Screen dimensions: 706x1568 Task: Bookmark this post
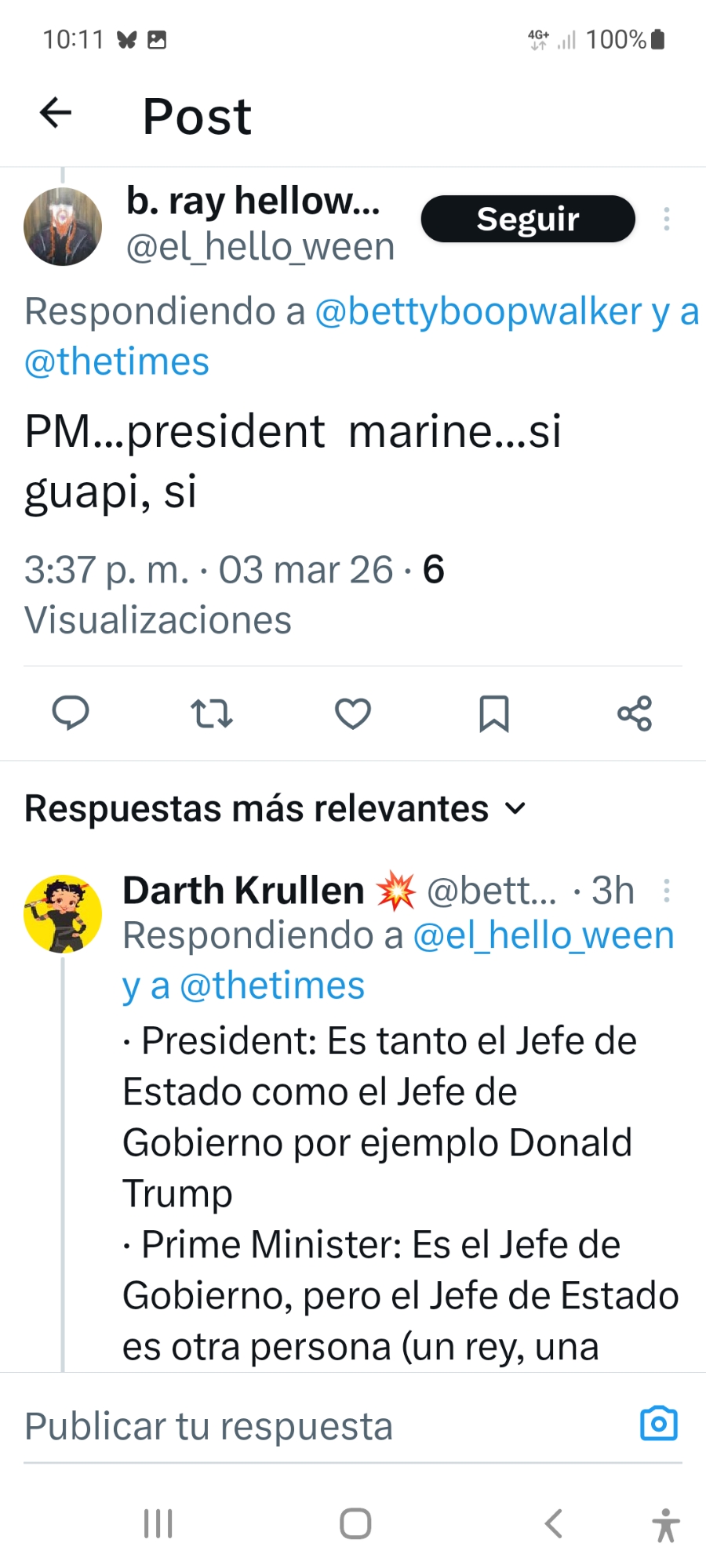[494, 713]
